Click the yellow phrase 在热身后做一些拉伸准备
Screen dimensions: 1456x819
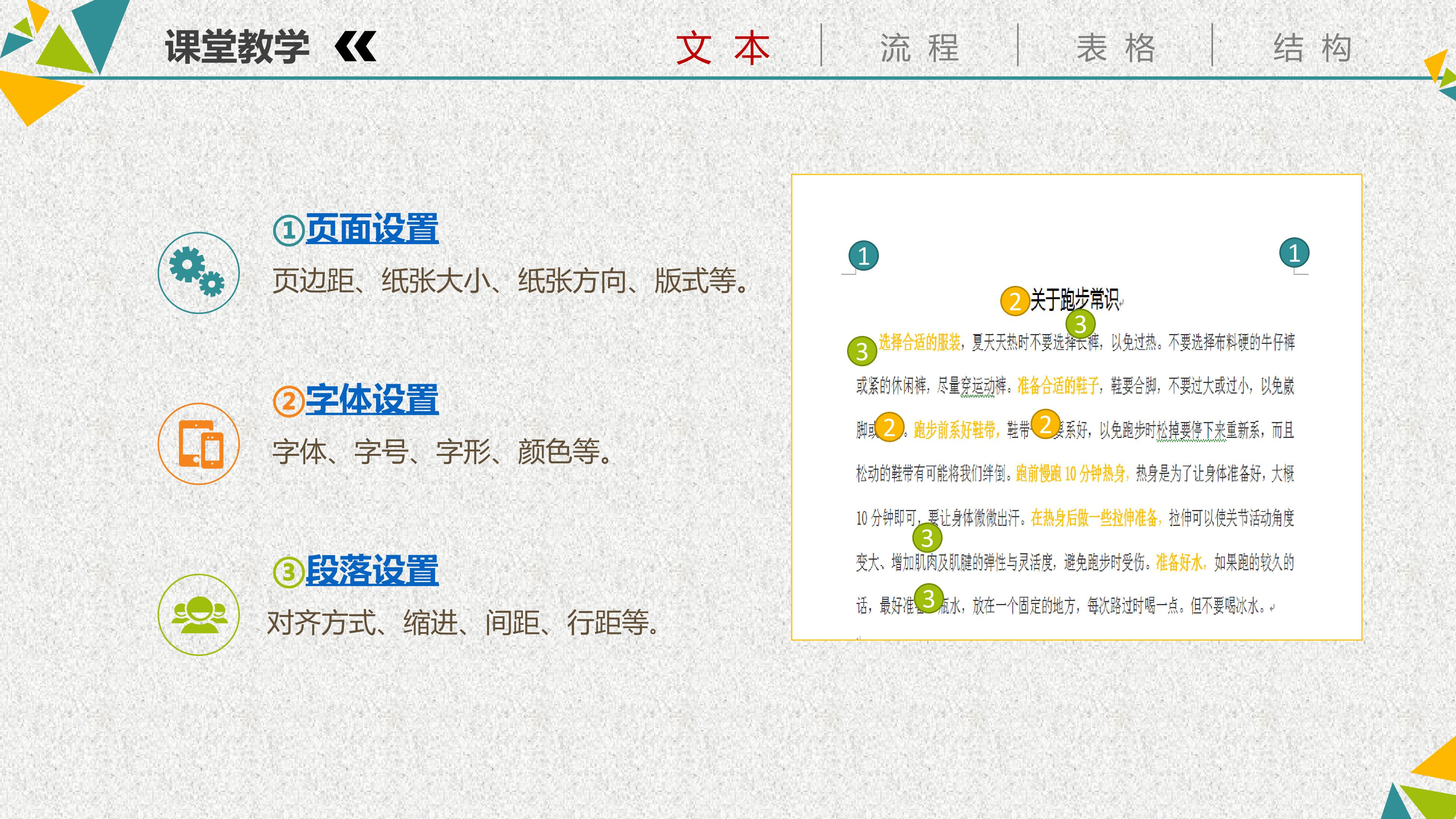1094,518
